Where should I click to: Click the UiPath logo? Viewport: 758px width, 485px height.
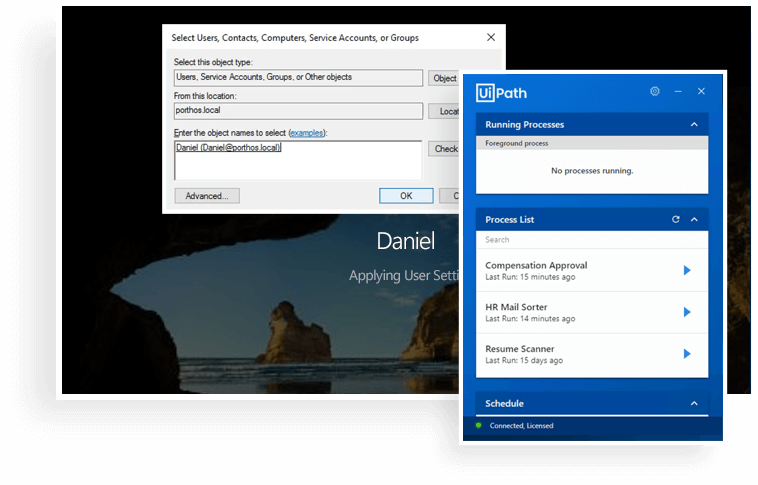(502, 92)
